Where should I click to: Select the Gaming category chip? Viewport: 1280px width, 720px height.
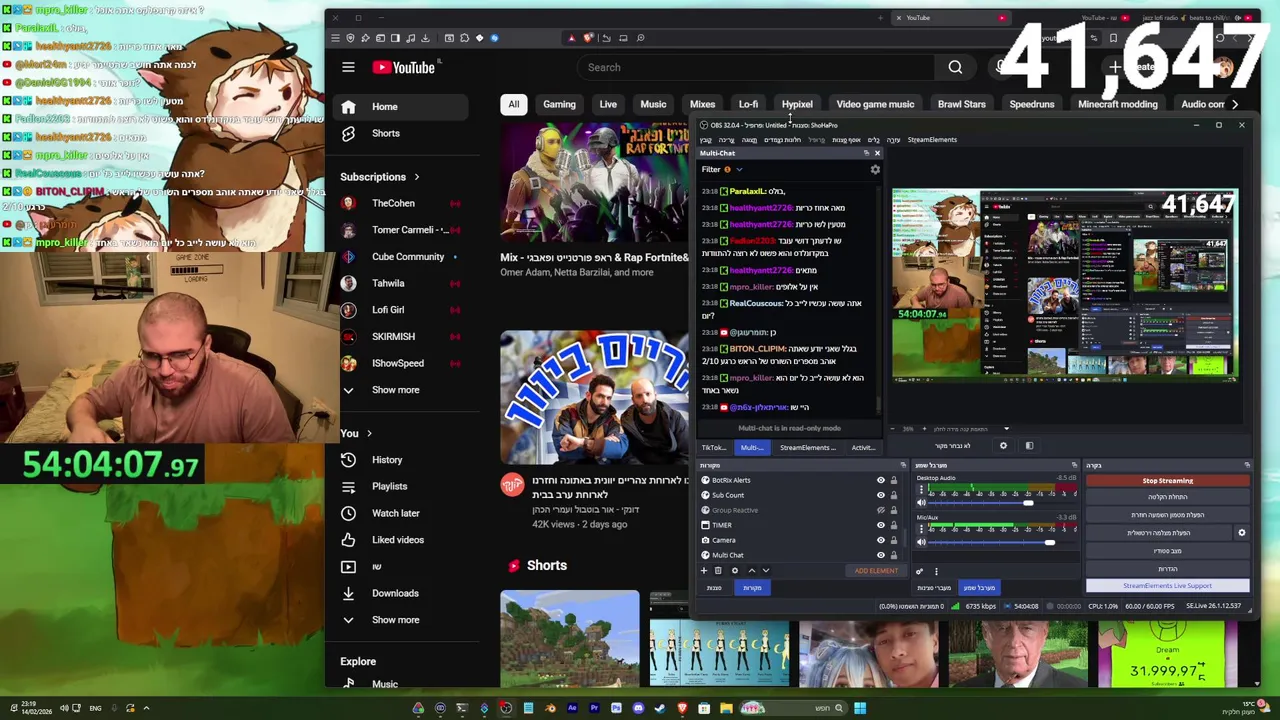pos(559,104)
